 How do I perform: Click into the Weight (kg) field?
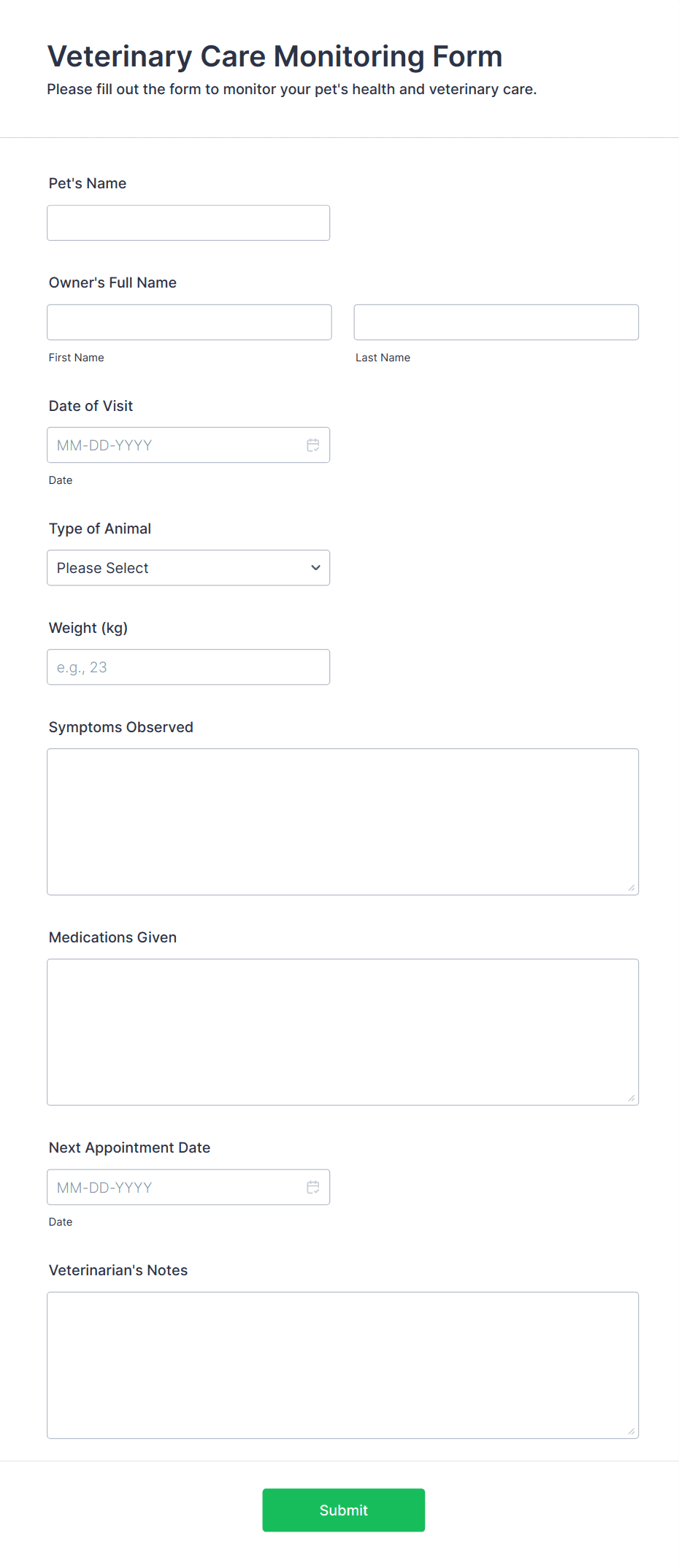pyautogui.click(x=188, y=667)
